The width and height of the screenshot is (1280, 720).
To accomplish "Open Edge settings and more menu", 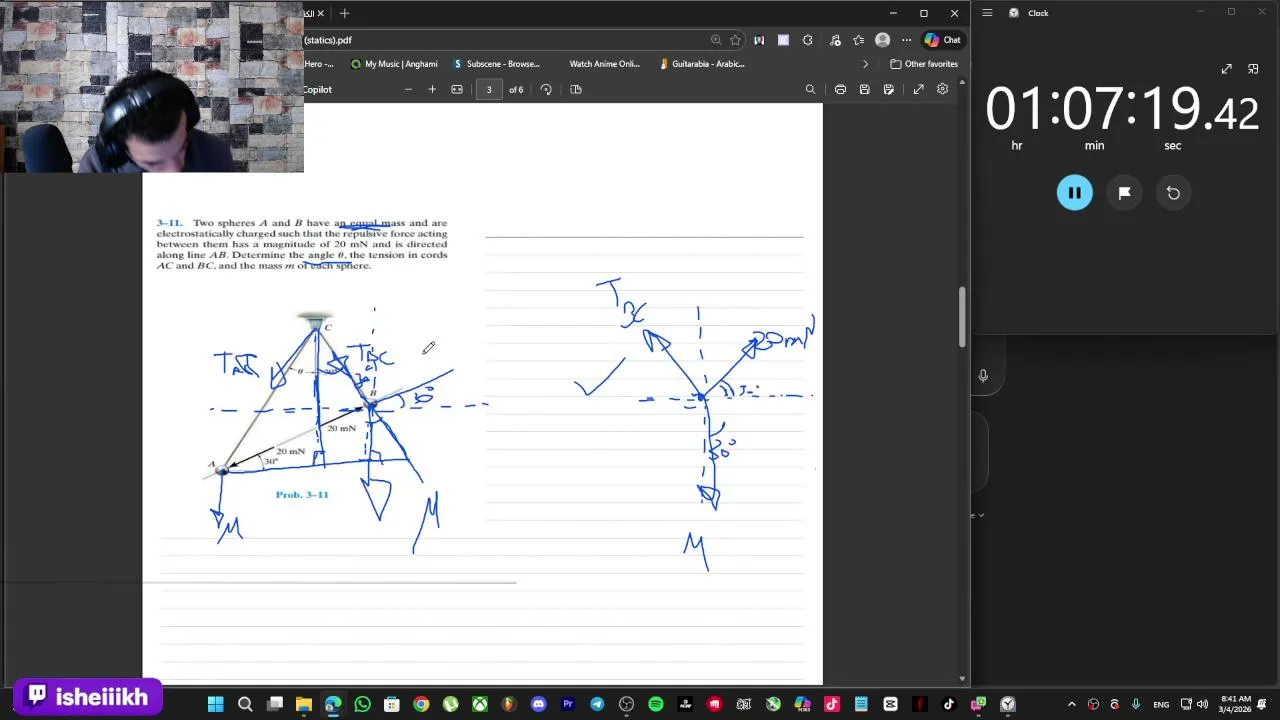I will pos(906,40).
